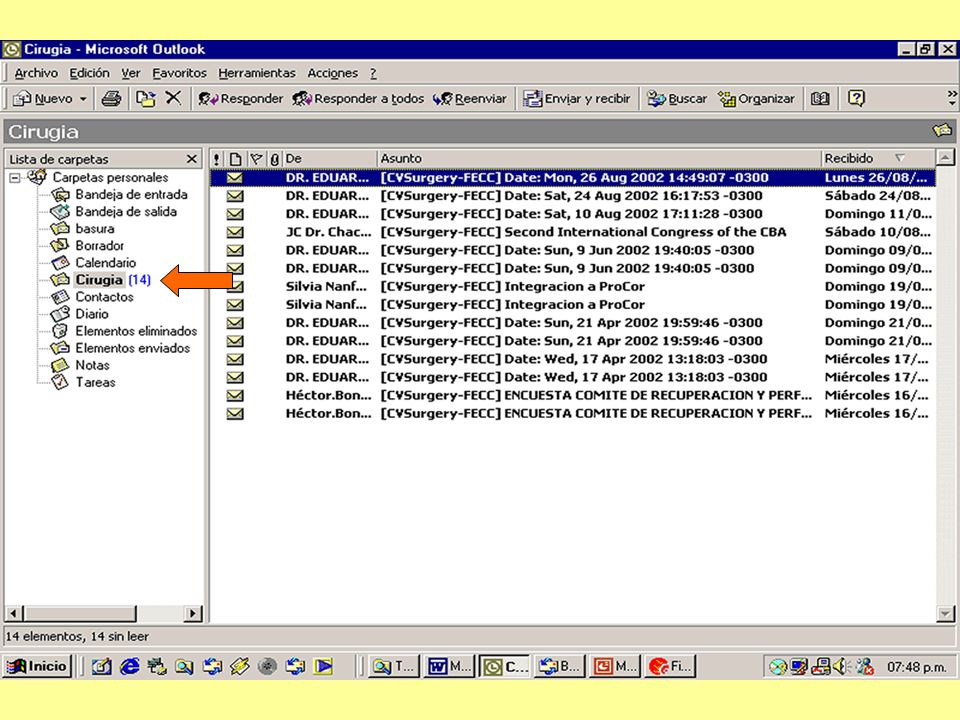The image size is (960, 720).
Task: Click Move to Folder toolbar icon
Action: point(146,99)
